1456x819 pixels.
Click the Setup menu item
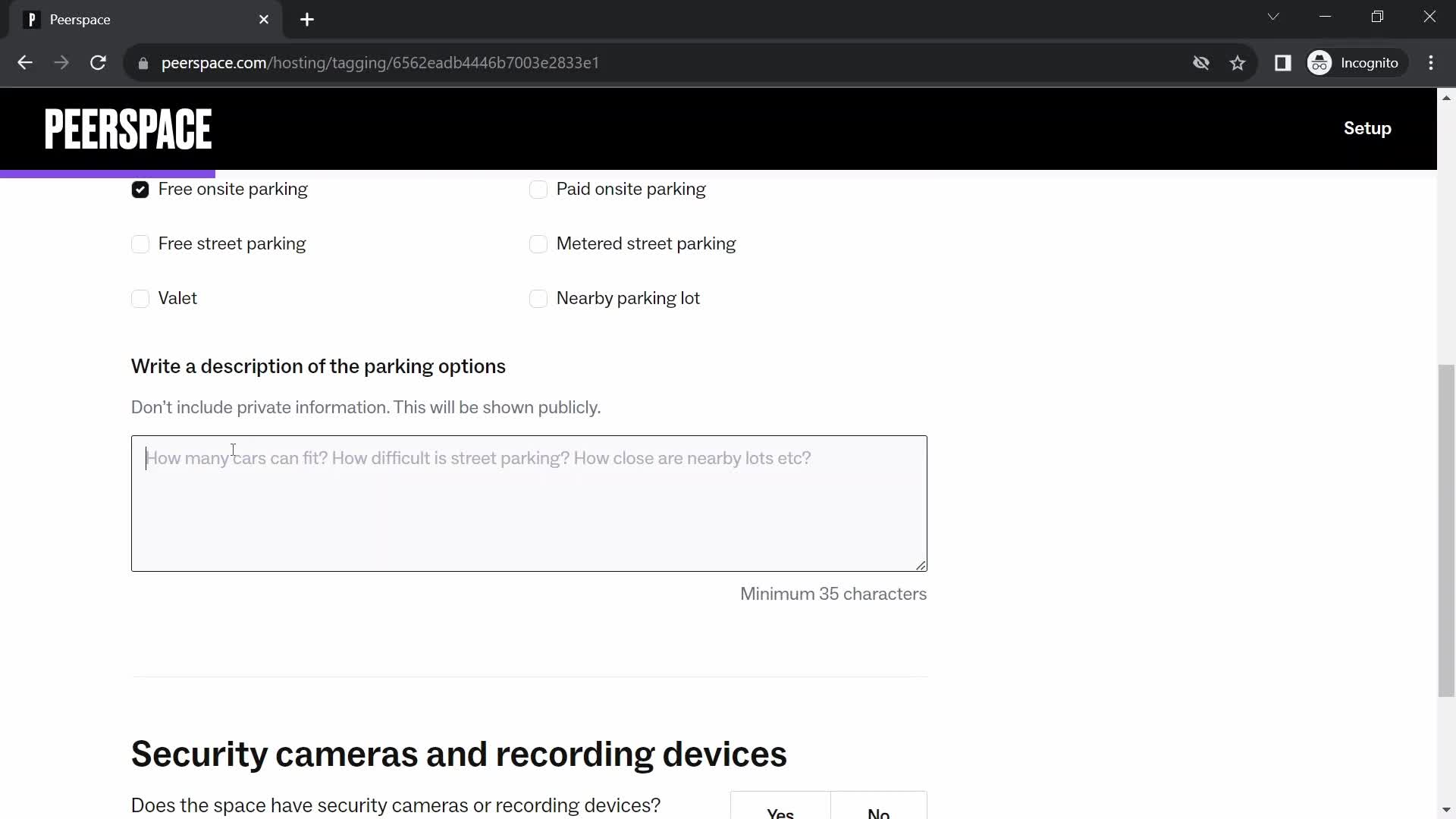pyautogui.click(x=1367, y=127)
